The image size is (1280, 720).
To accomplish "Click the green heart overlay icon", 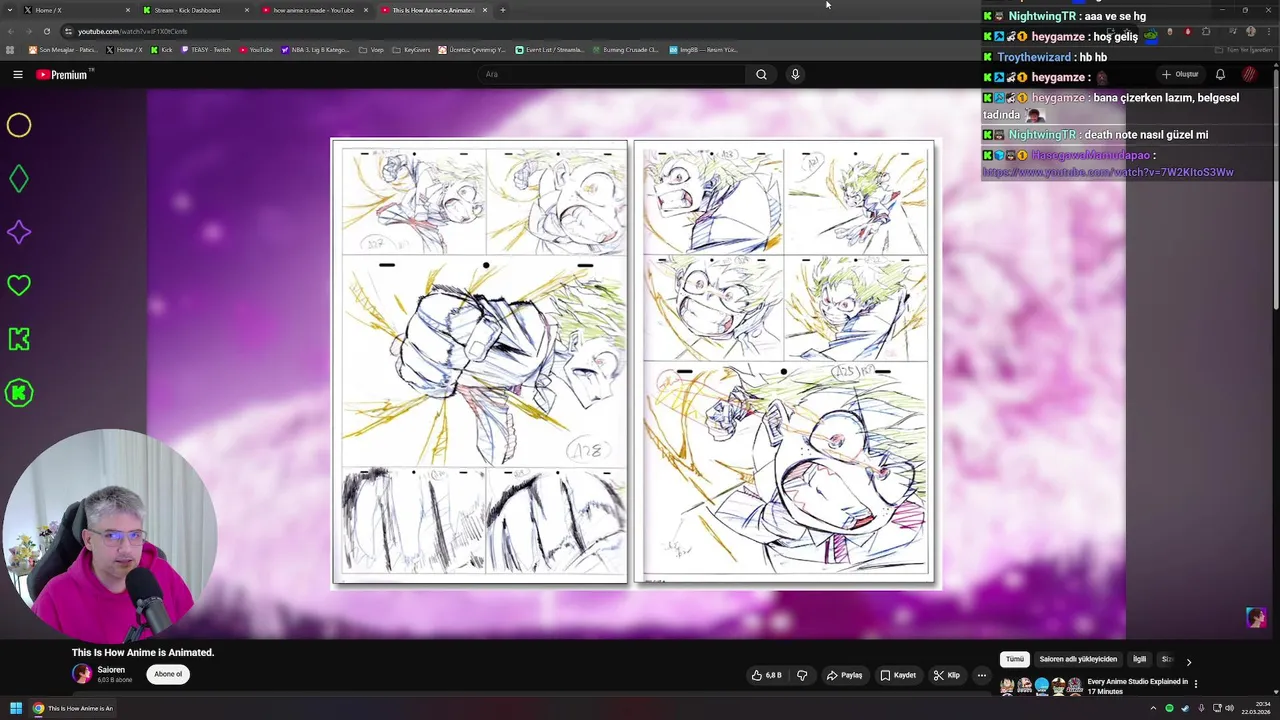I will (19, 286).
